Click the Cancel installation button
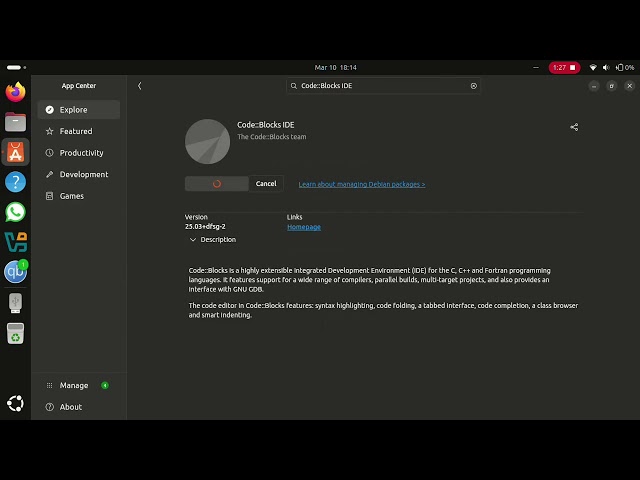640x480 pixels. click(x=266, y=184)
